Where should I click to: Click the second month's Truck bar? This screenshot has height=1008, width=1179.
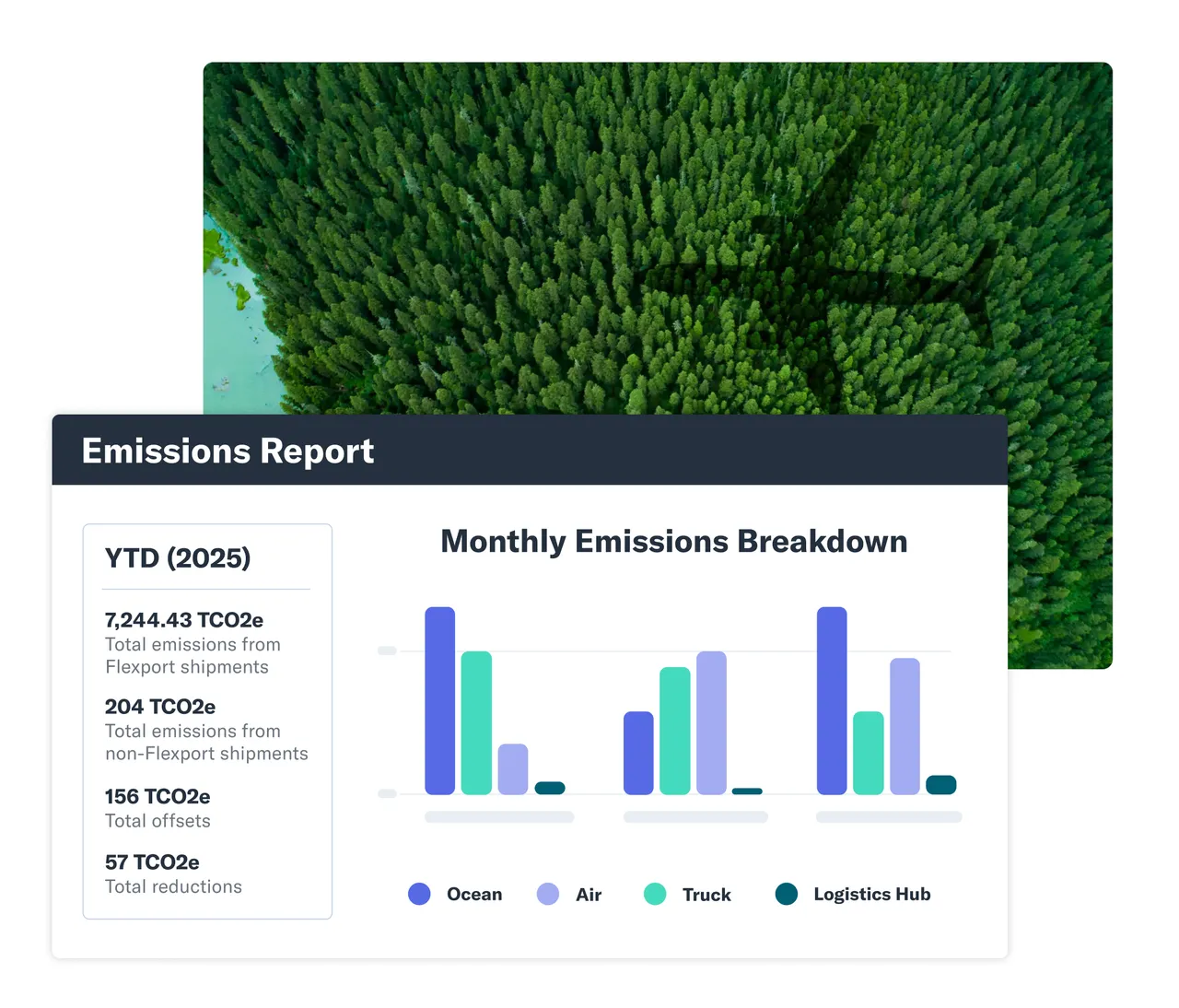tap(675, 731)
